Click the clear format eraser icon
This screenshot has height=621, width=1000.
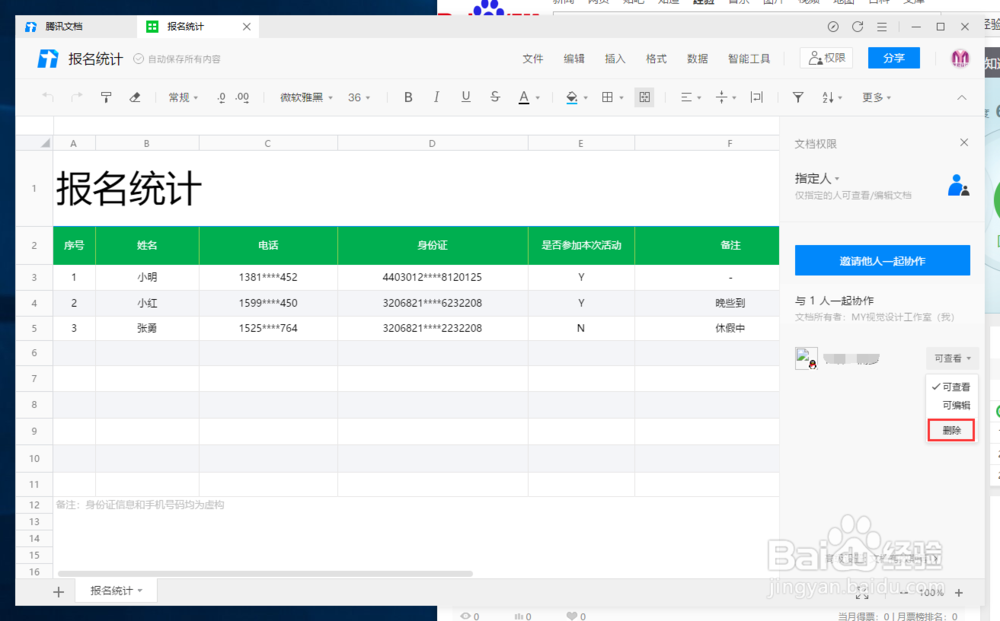pos(135,97)
